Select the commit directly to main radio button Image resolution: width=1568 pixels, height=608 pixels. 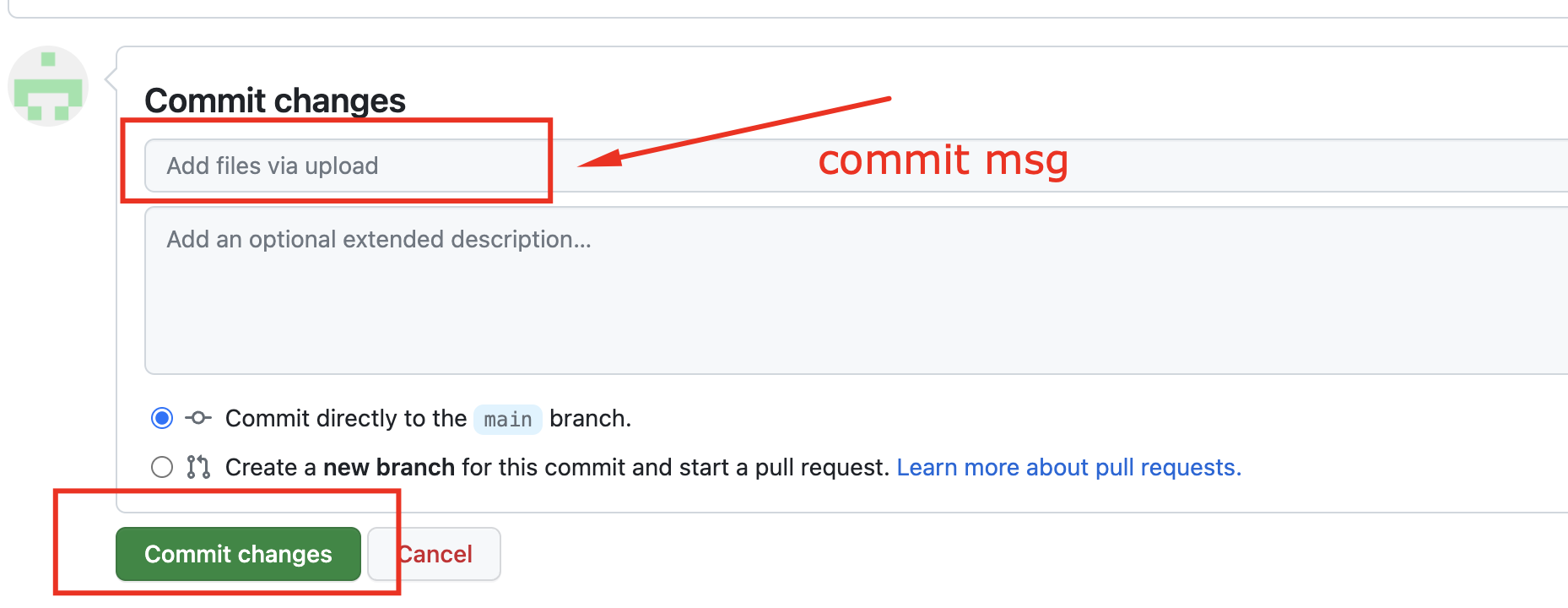pos(162,418)
